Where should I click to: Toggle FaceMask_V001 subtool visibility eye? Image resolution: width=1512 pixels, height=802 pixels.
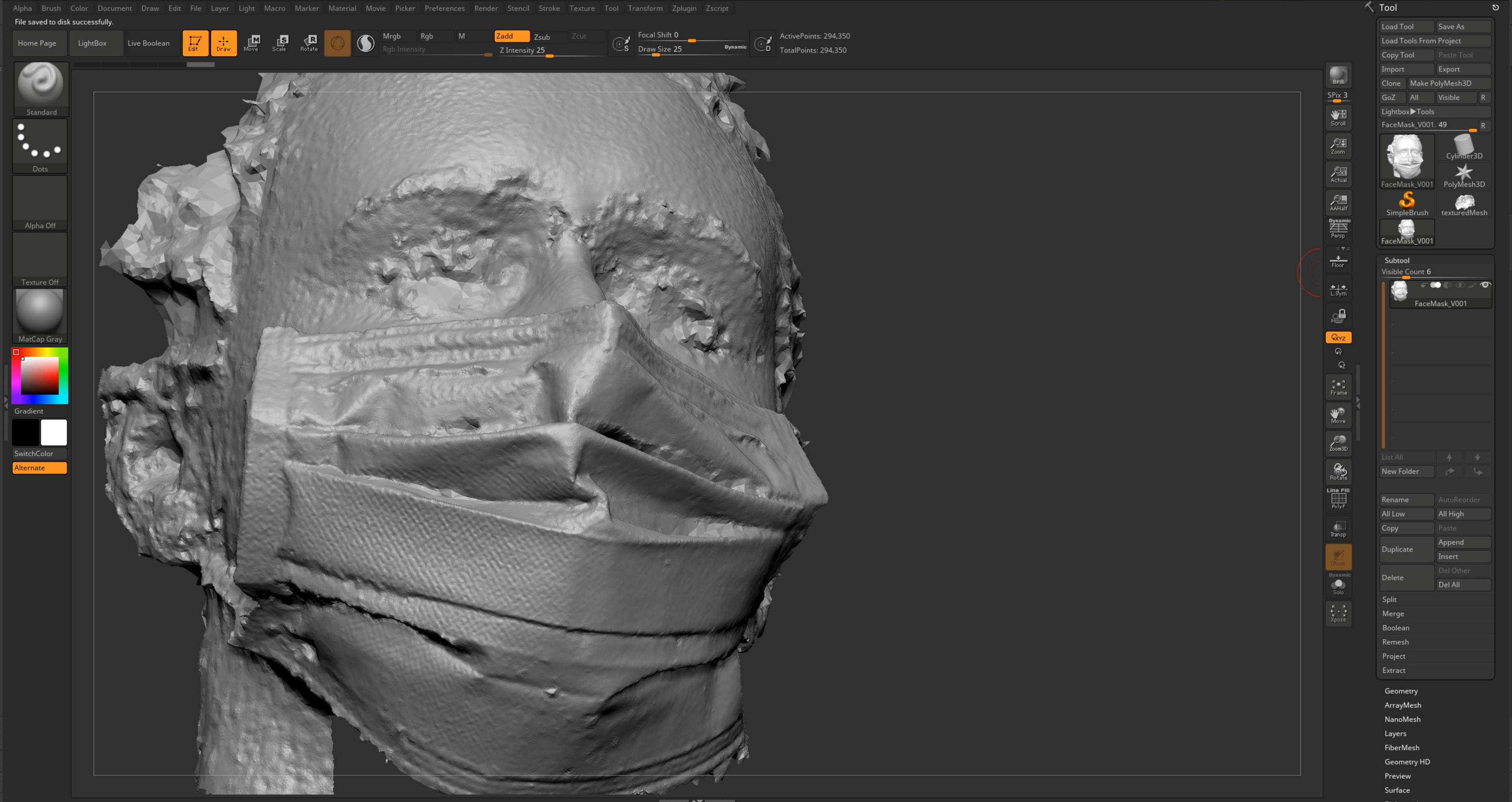pos(1485,285)
